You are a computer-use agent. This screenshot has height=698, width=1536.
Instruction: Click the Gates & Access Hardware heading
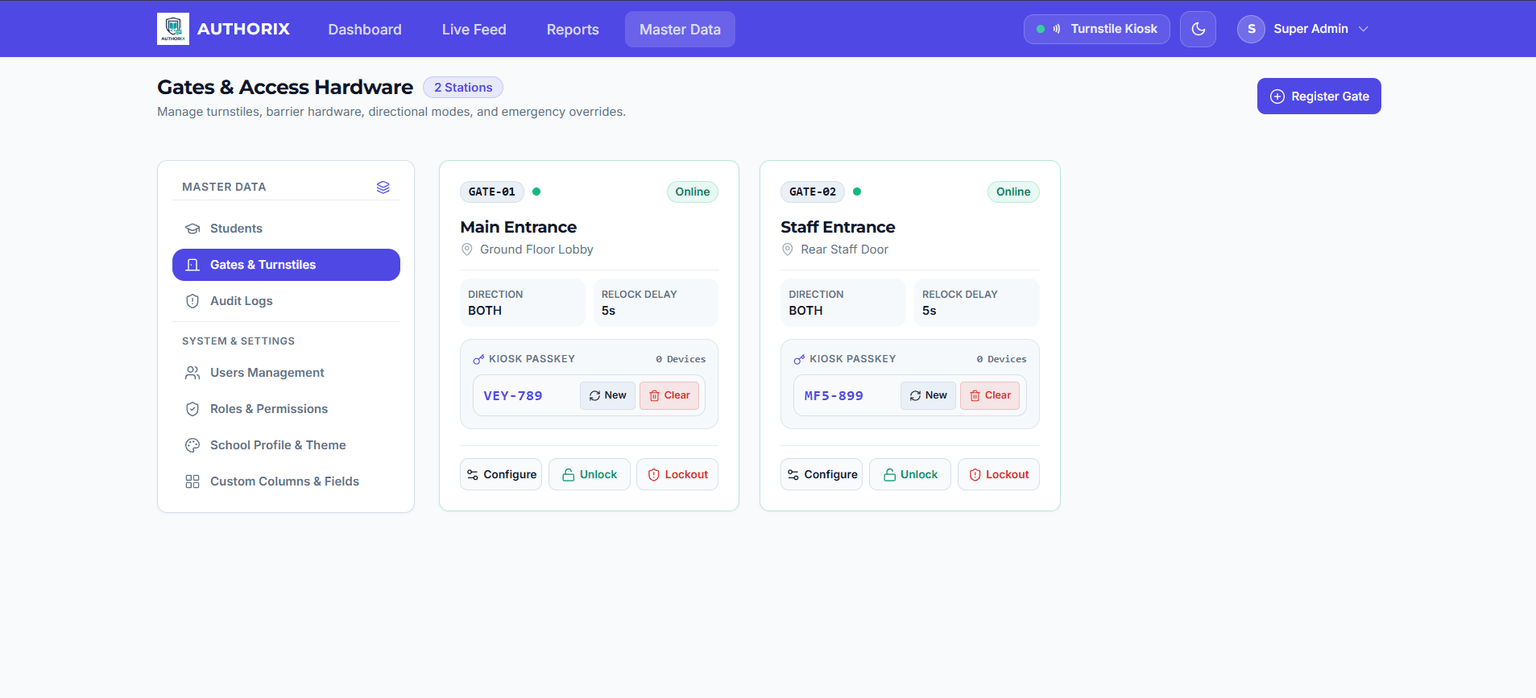pos(285,87)
